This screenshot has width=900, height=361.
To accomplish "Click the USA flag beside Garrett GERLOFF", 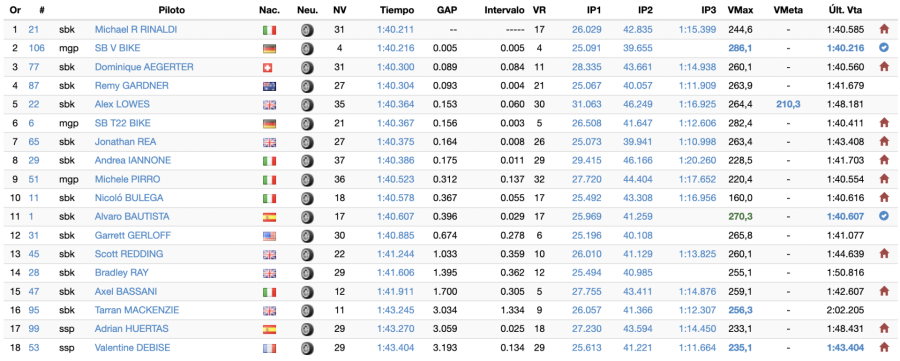I will 269,235.
